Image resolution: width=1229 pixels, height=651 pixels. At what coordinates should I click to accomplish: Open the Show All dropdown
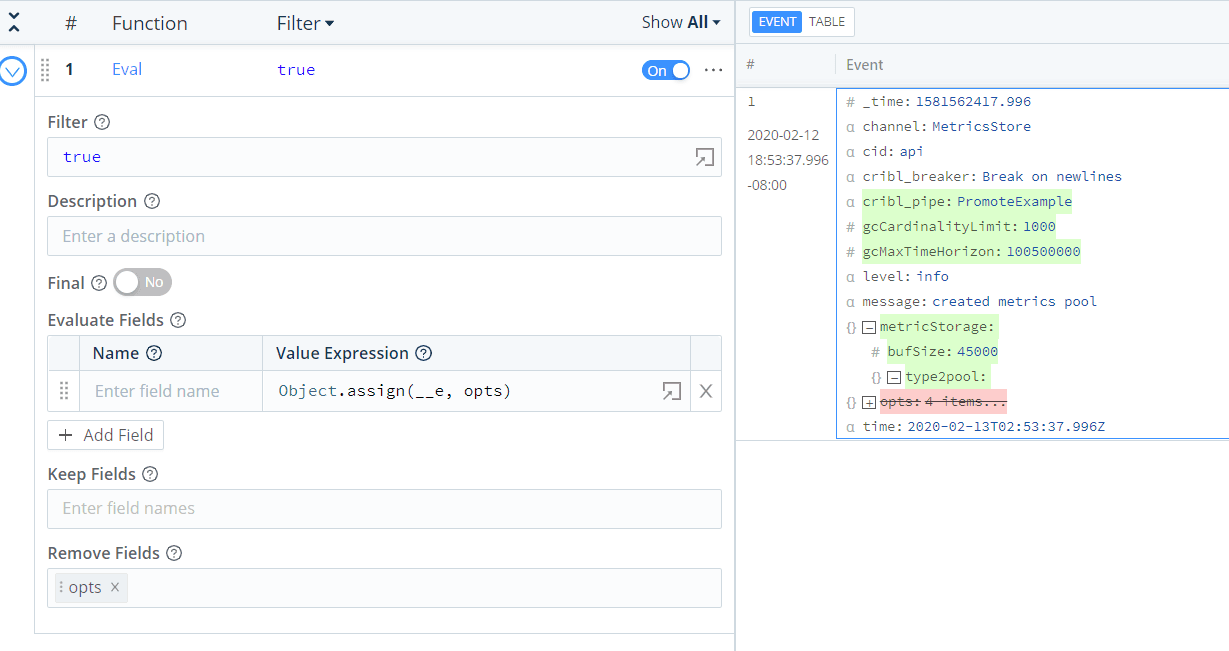(x=680, y=22)
